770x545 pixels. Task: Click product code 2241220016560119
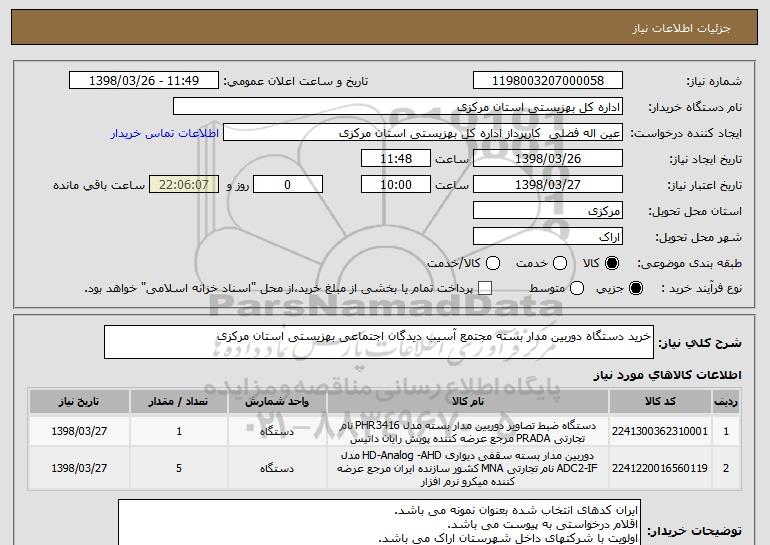[660, 468]
